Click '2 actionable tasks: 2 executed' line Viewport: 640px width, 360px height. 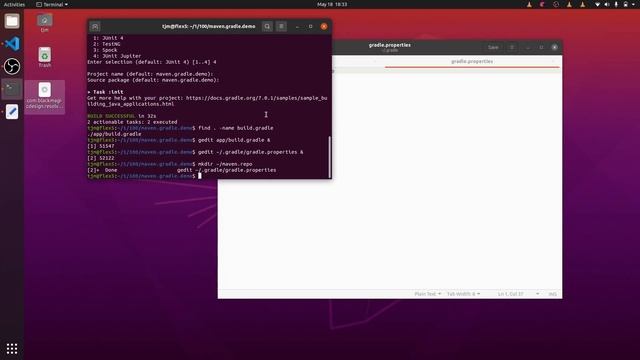tap(132, 122)
